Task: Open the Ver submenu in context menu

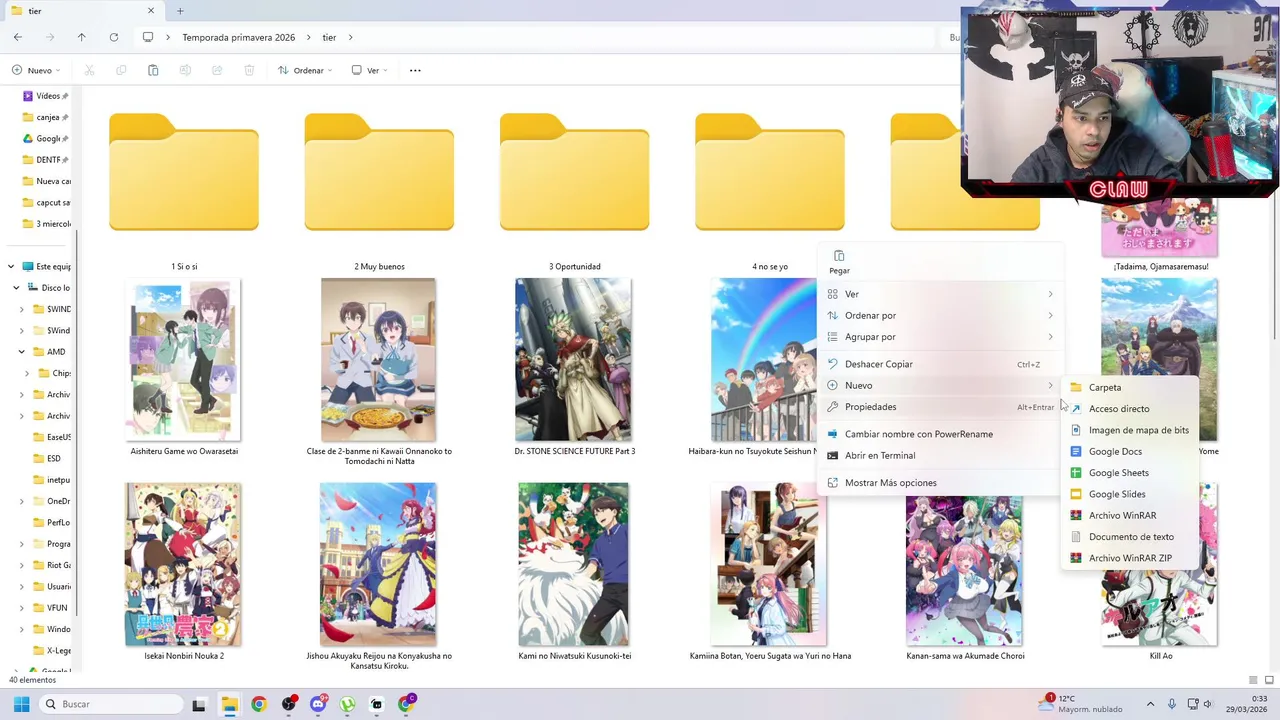Action: 940,294
